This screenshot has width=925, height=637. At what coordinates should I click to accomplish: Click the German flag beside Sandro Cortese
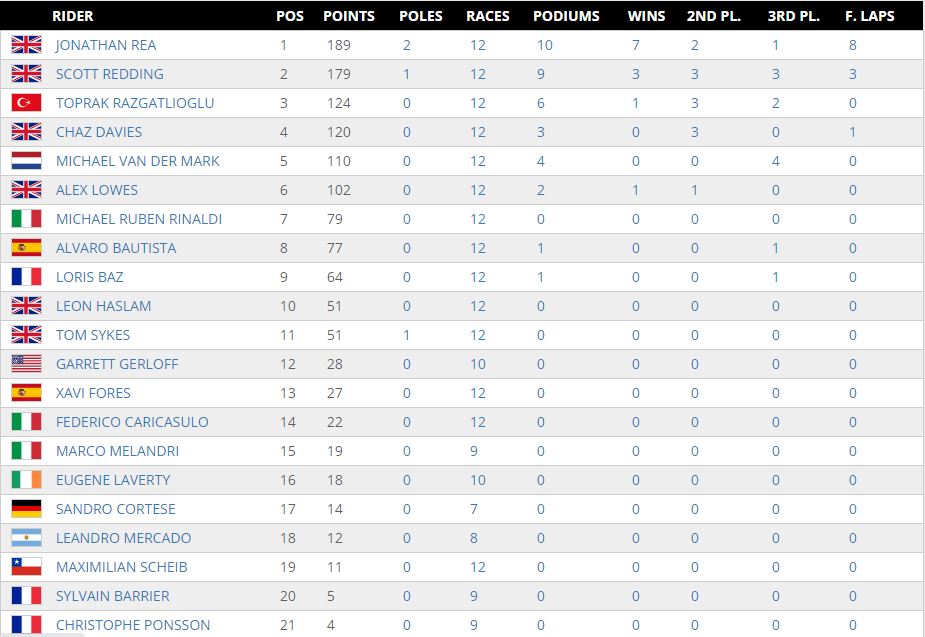tap(27, 508)
